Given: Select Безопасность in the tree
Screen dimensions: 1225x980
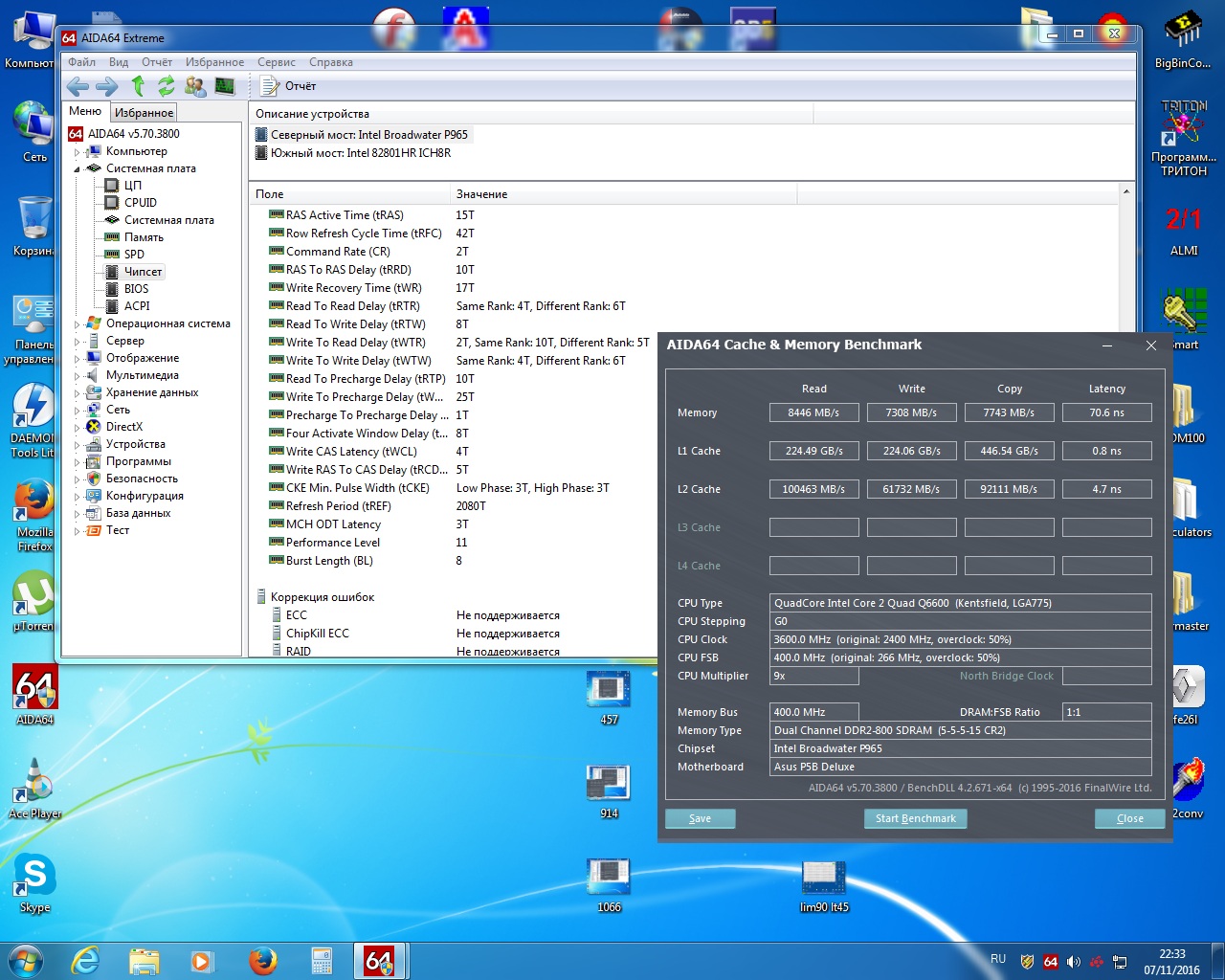Looking at the screenshot, I should coord(142,479).
